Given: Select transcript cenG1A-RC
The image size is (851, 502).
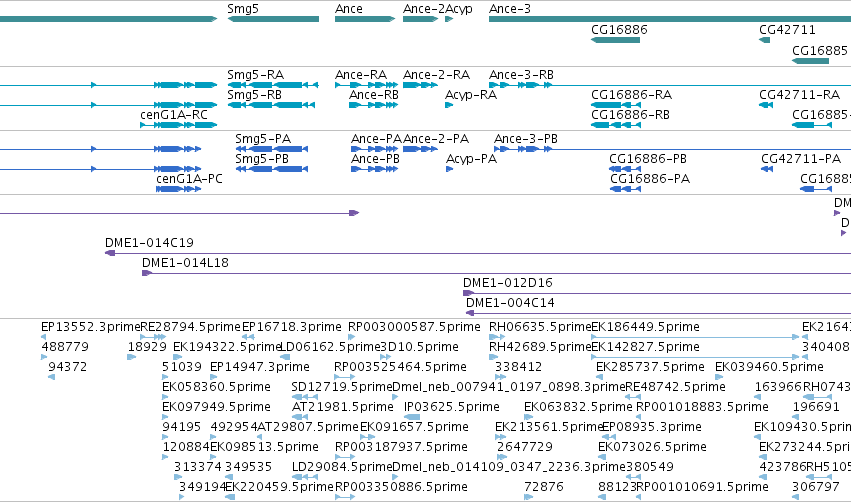Looking at the screenshot, I should coord(174,115).
